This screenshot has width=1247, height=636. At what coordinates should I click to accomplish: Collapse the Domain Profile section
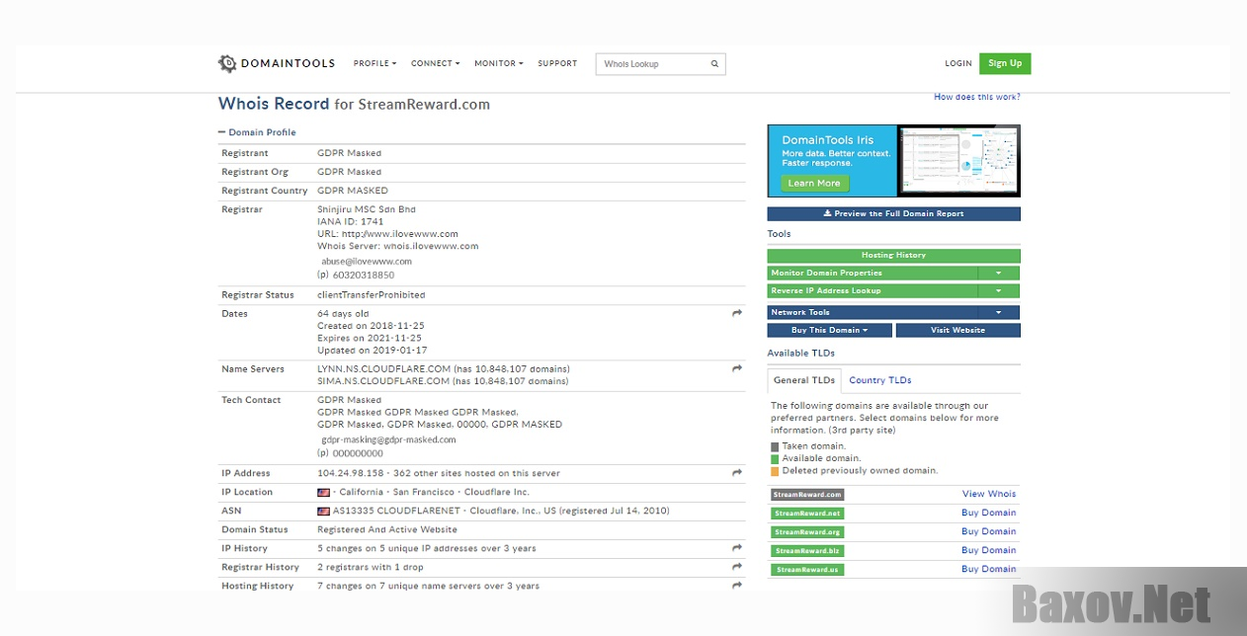point(257,132)
